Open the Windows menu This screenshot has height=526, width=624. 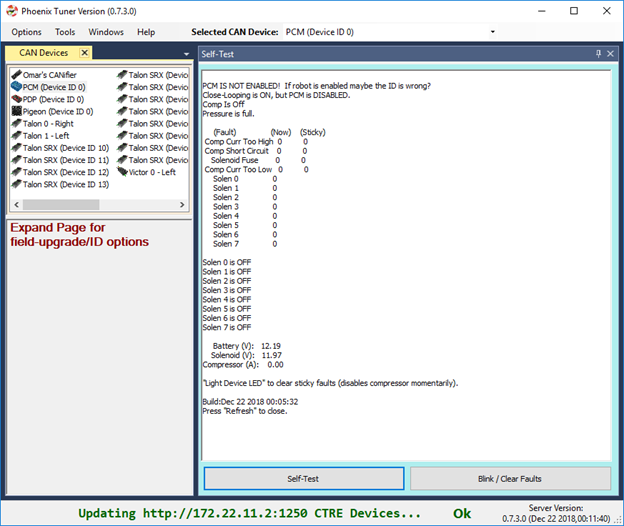(106, 32)
